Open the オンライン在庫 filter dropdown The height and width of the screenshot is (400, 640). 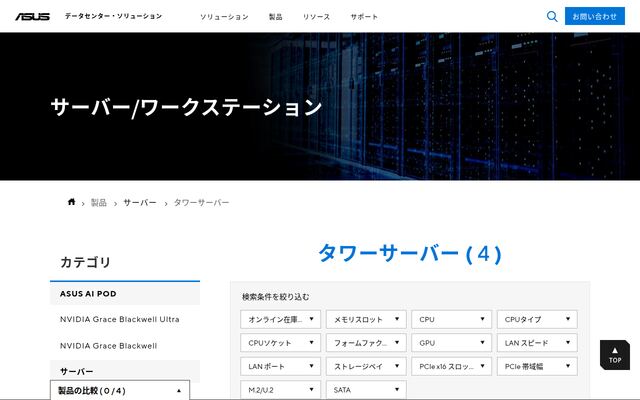point(280,319)
